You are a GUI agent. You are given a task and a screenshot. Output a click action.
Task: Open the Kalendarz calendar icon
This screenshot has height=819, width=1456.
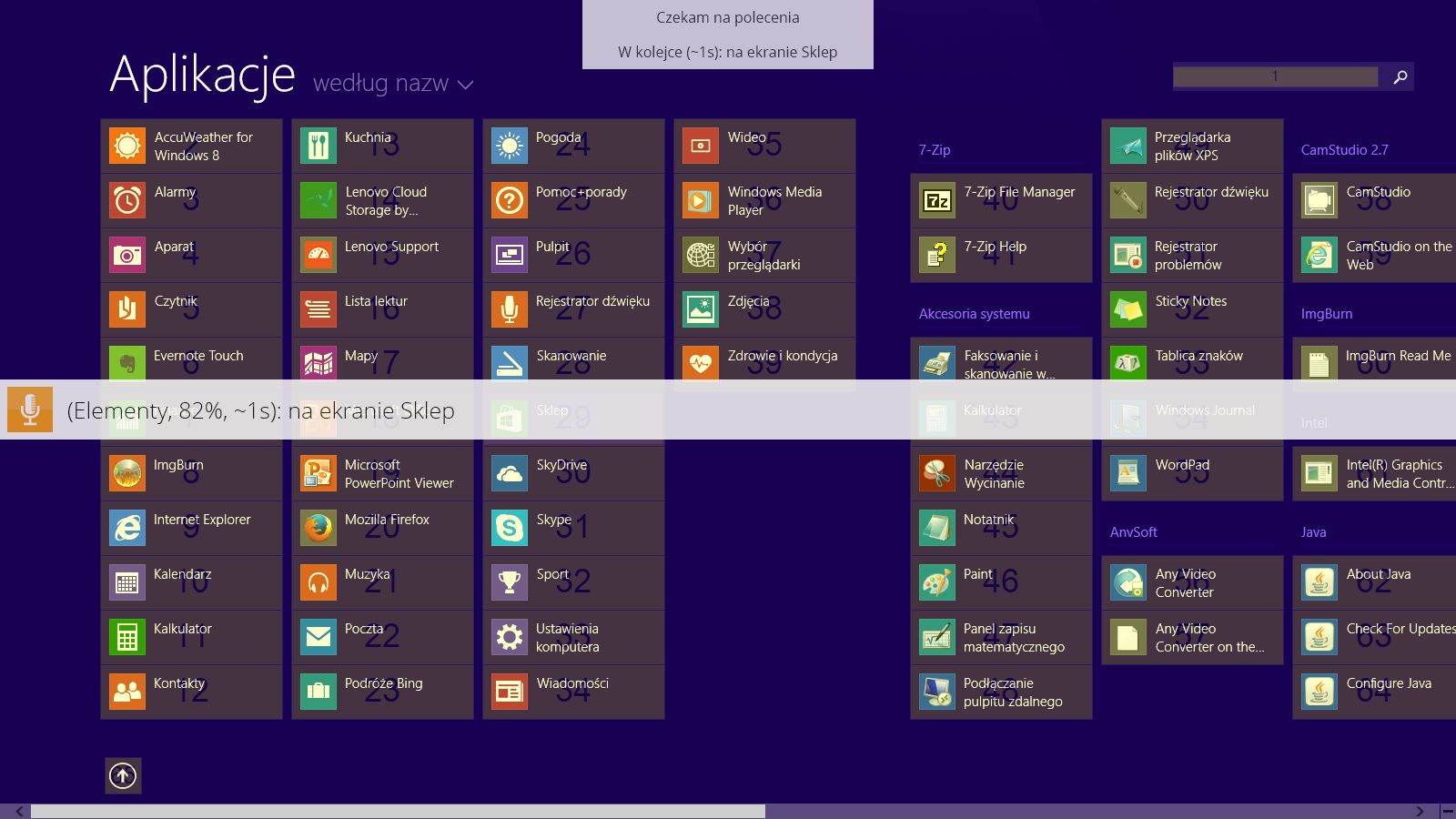[127, 582]
